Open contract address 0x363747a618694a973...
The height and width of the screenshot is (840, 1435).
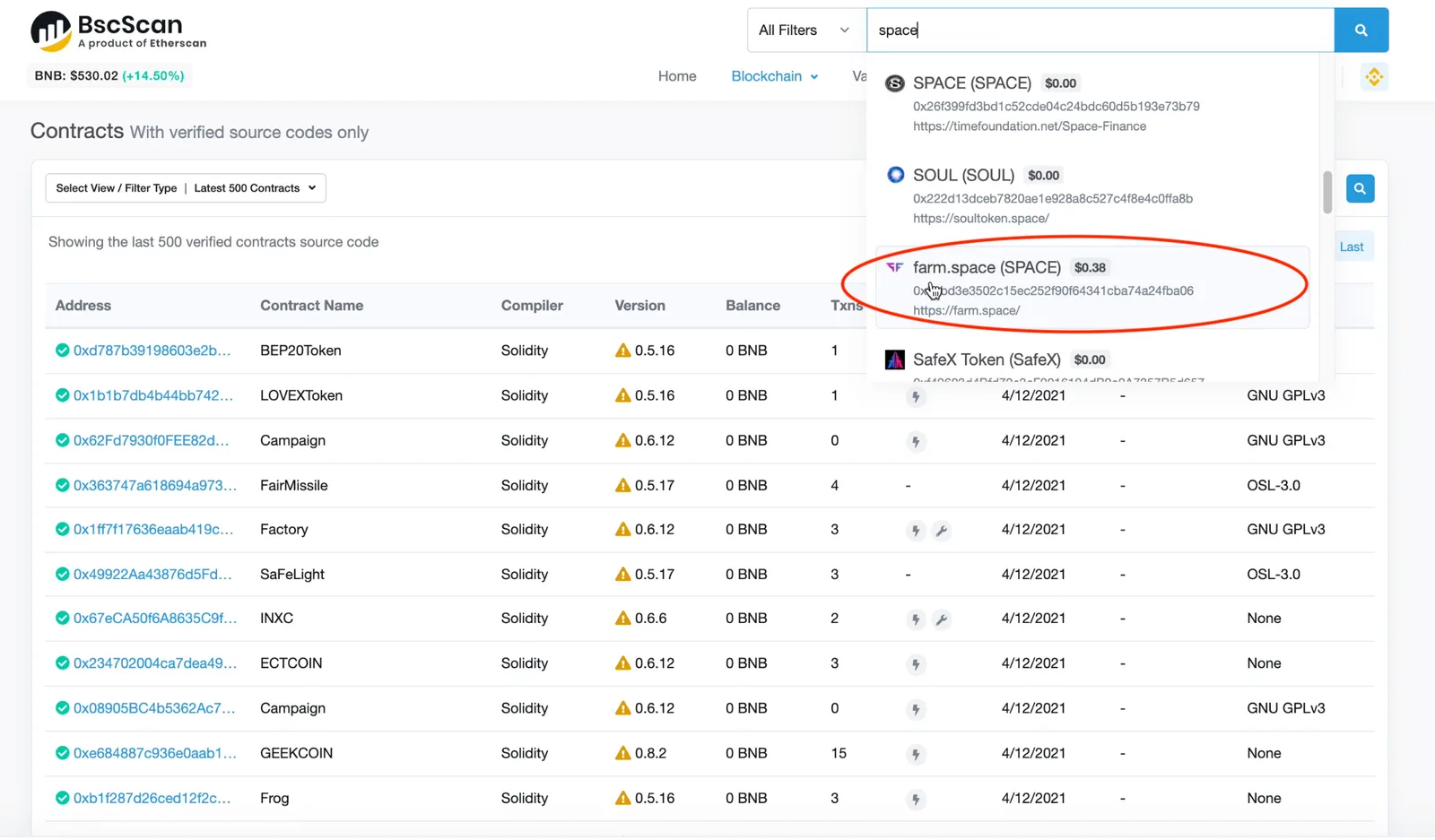point(155,485)
